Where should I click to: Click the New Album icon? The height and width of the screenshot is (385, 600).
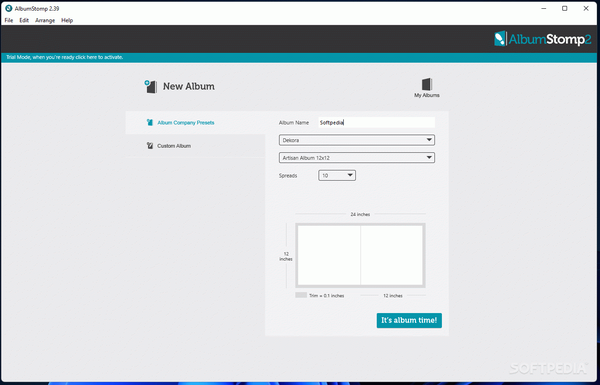click(x=151, y=86)
